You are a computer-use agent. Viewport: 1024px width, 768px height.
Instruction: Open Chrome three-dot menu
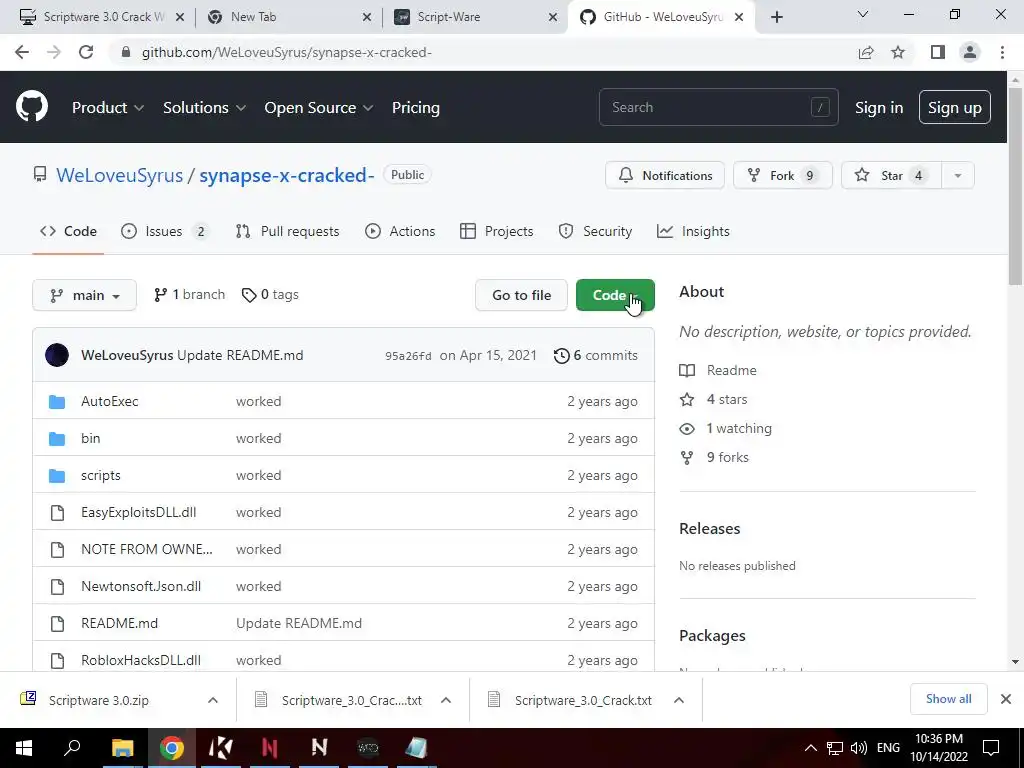tap(1002, 52)
